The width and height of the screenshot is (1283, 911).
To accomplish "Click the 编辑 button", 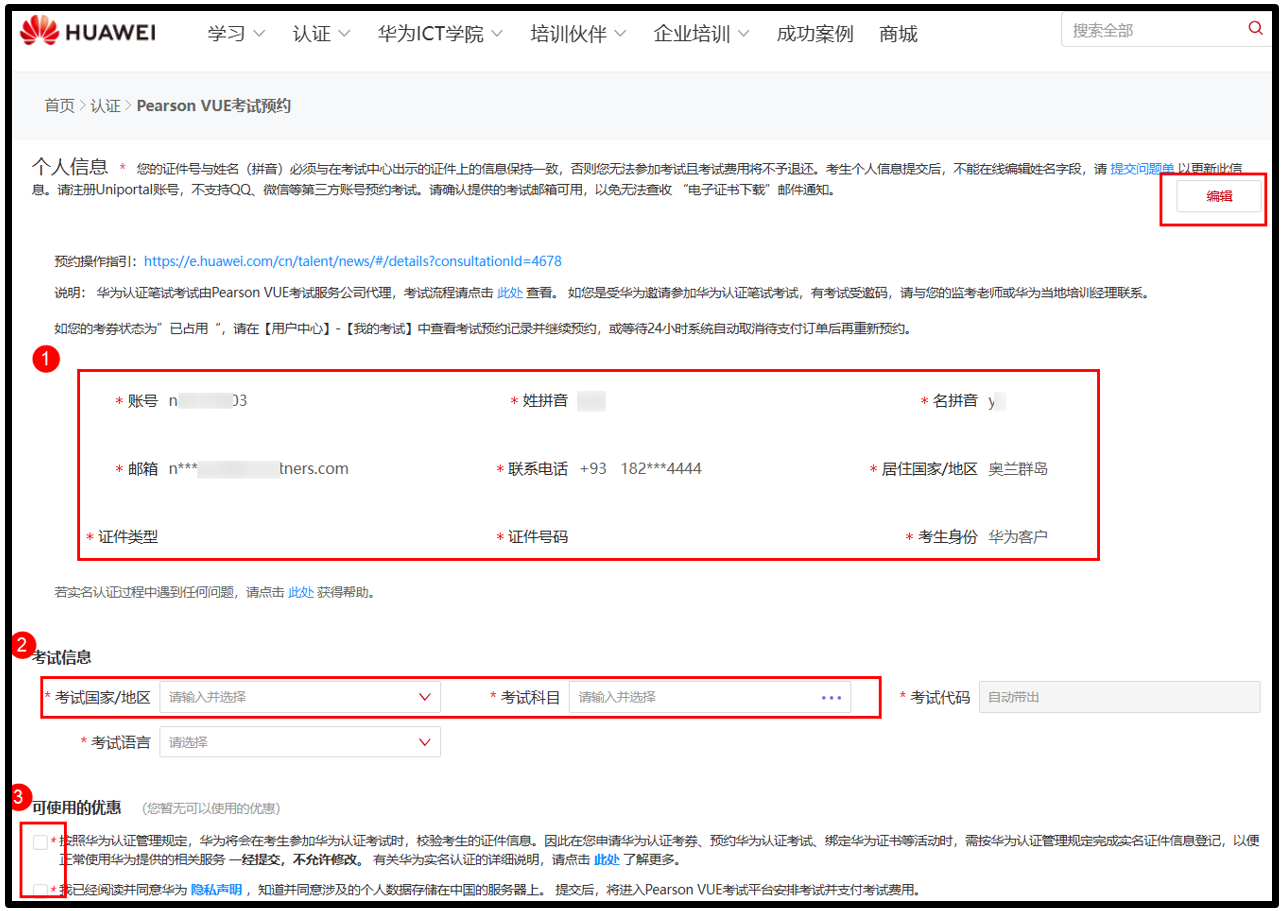I will point(1219,197).
